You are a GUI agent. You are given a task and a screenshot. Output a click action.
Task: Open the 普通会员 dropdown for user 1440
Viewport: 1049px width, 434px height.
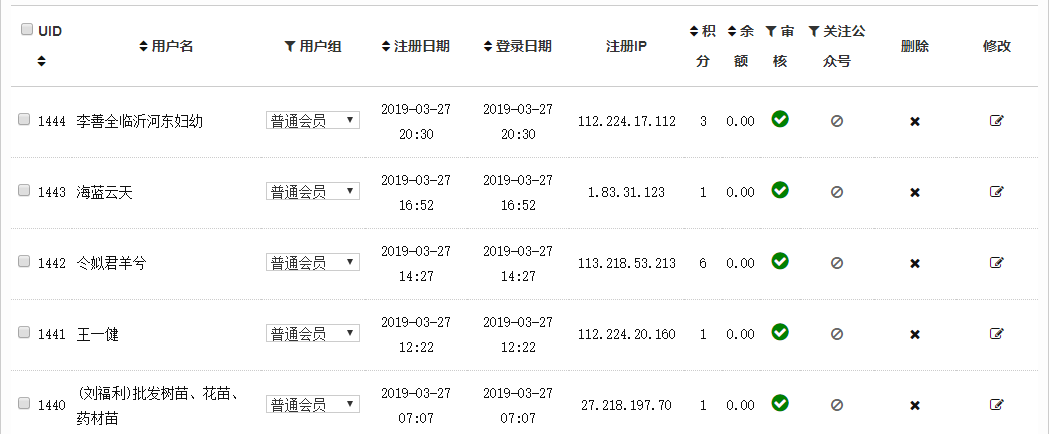pos(312,405)
